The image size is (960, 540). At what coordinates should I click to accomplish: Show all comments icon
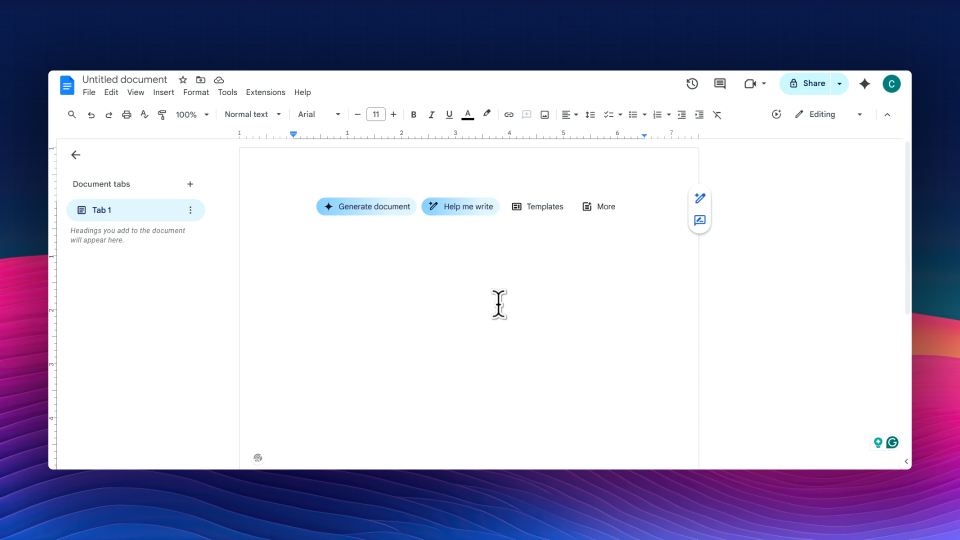tap(720, 84)
